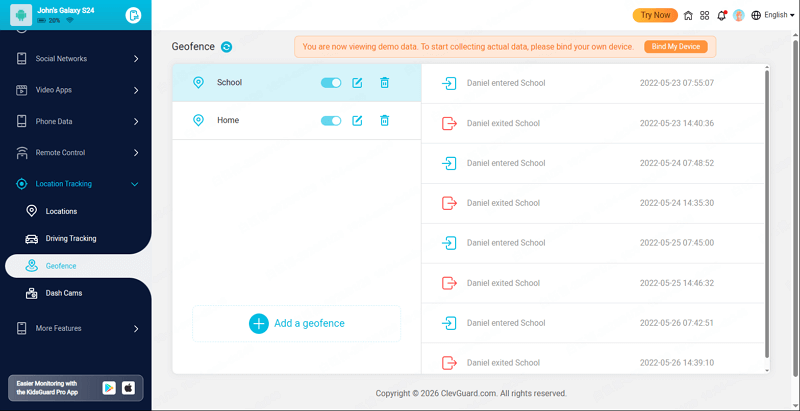Click the 2022-05-26 07:42:51 timestamp

pos(677,323)
